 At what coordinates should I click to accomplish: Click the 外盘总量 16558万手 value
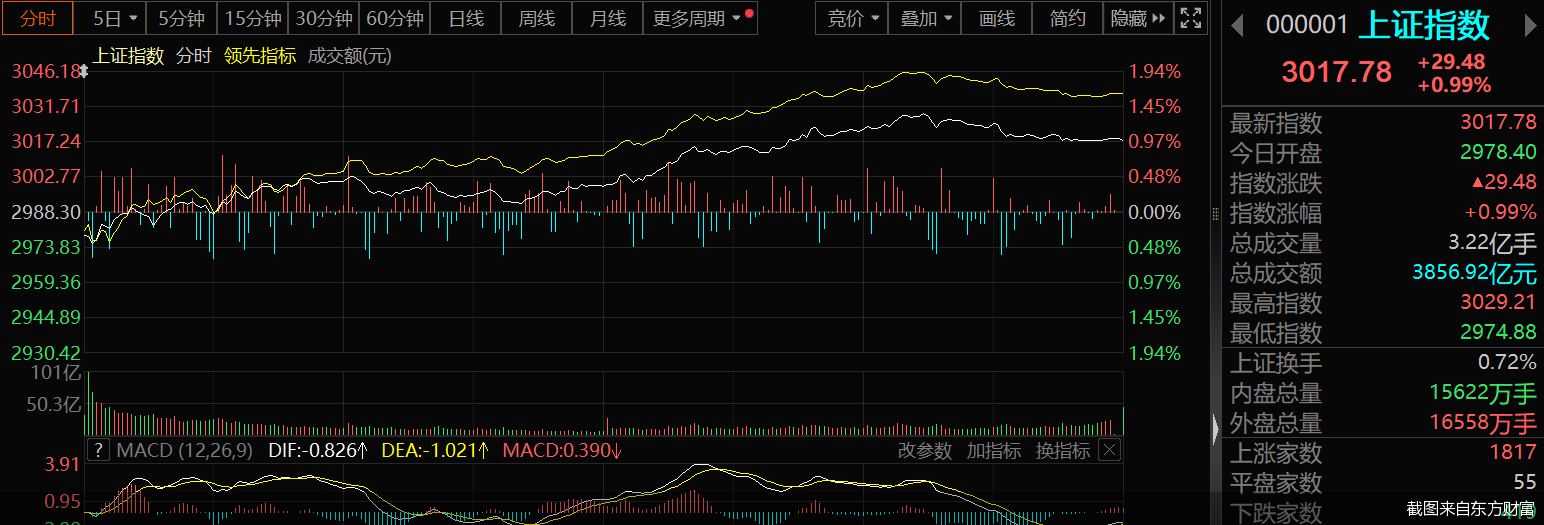(1483, 423)
